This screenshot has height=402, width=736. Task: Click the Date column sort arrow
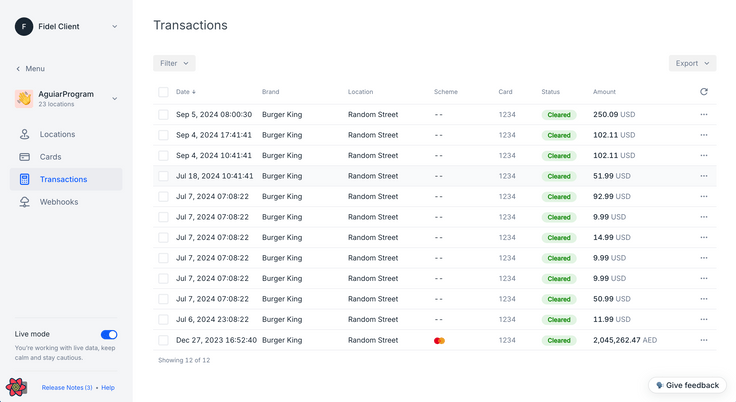click(x=194, y=92)
